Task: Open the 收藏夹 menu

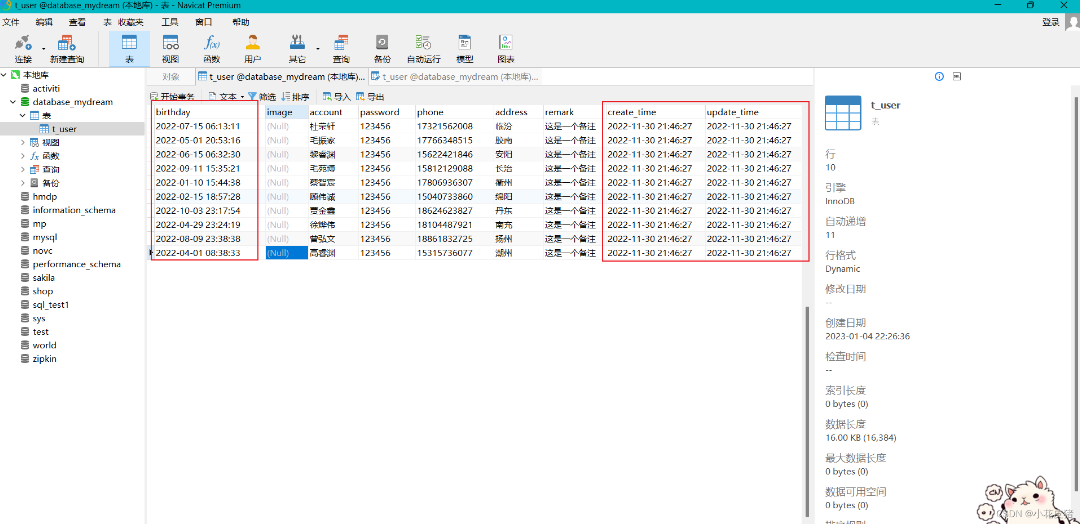Action: [x=130, y=22]
